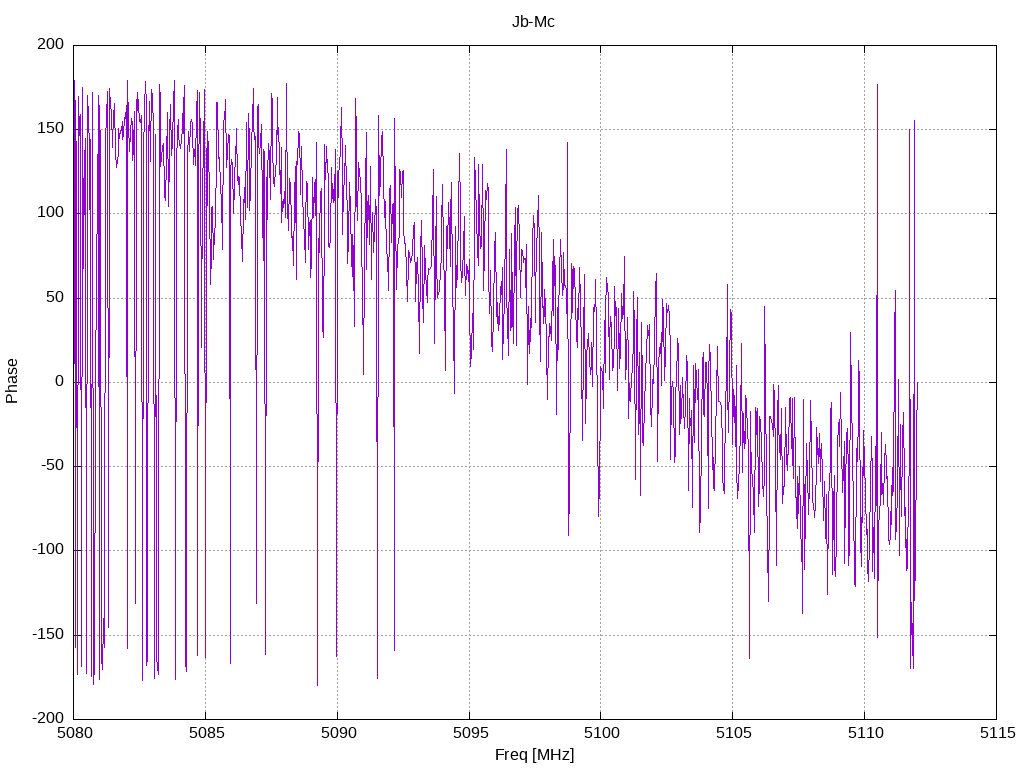The image size is (1024, 768).
Task: Click the y-axis tick label '-200'
Action: (x=48, y=718)
